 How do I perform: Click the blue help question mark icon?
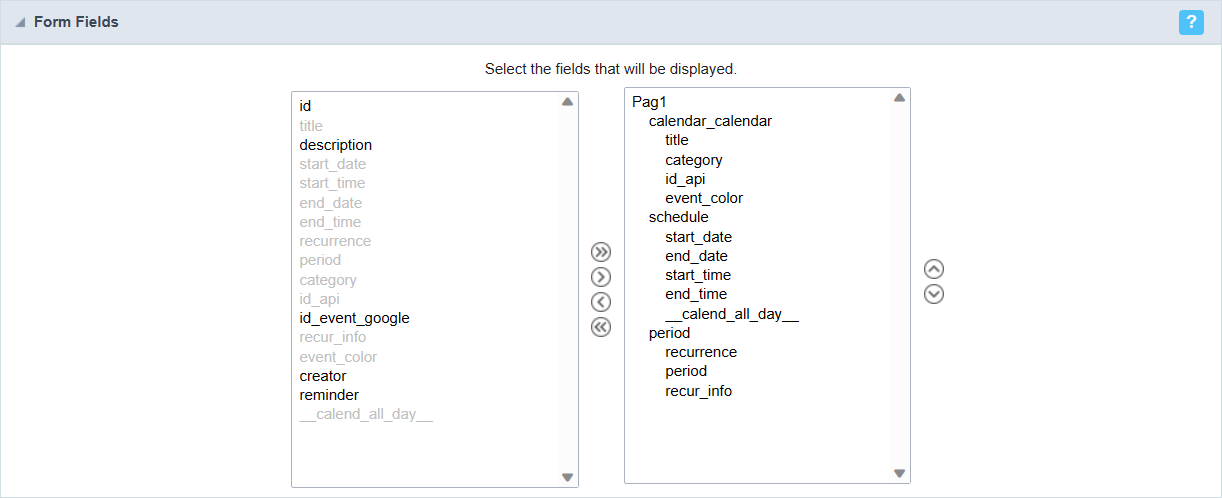(x=1191, y=22)
